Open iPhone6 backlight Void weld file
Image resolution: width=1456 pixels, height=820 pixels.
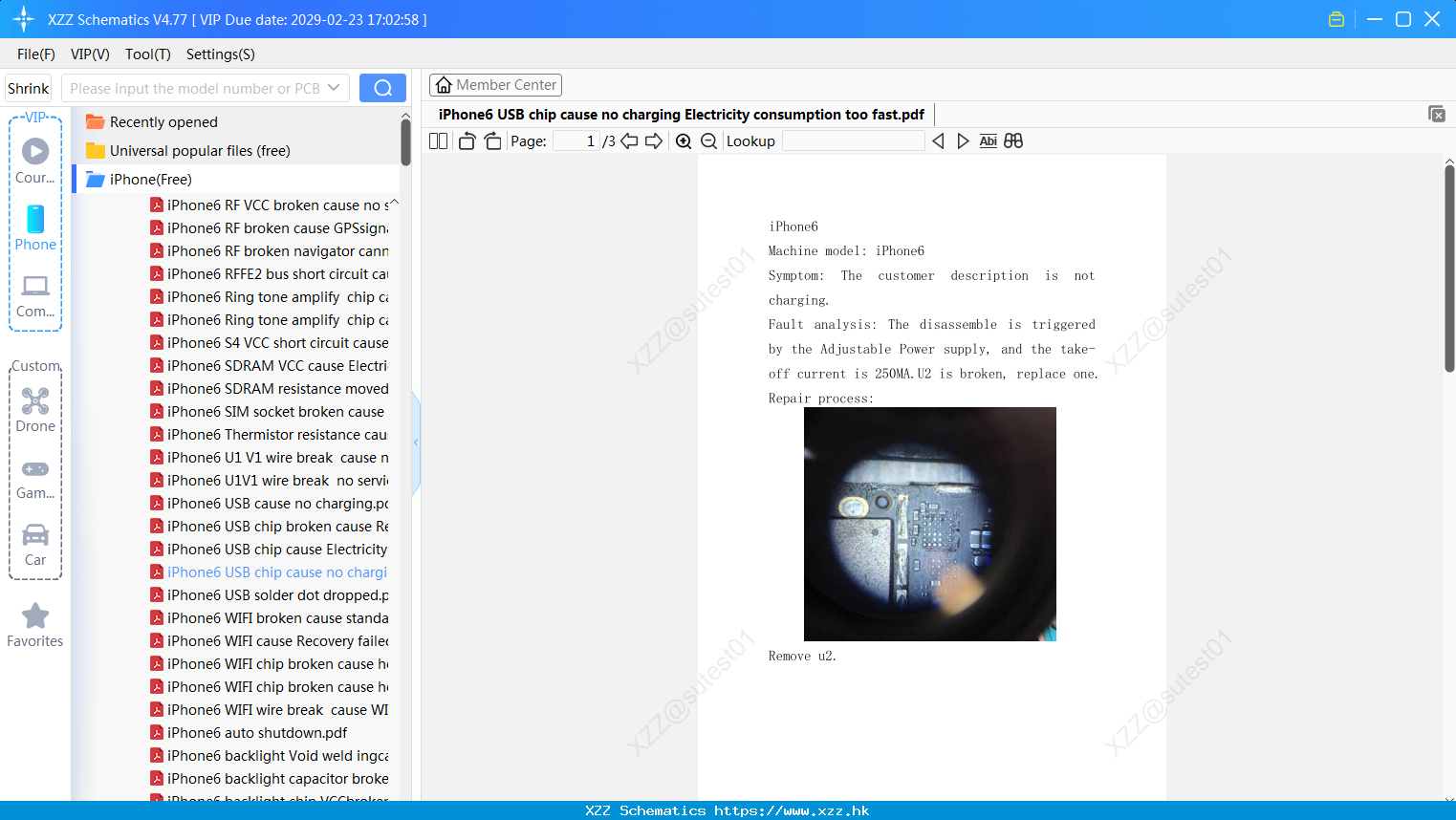(270, 756)
